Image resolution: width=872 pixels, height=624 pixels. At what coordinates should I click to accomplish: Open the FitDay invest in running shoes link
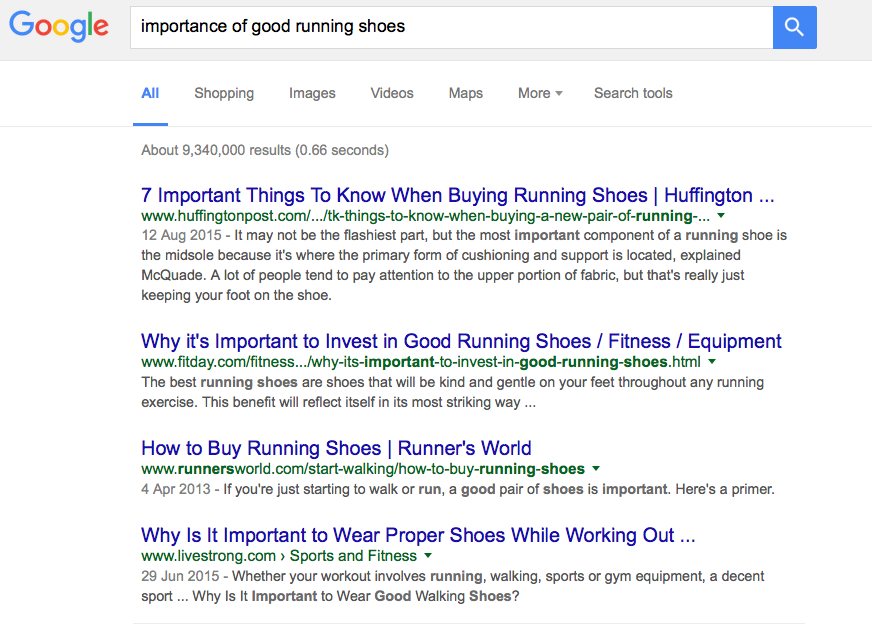pyautogui.click(x=461, y=341)
